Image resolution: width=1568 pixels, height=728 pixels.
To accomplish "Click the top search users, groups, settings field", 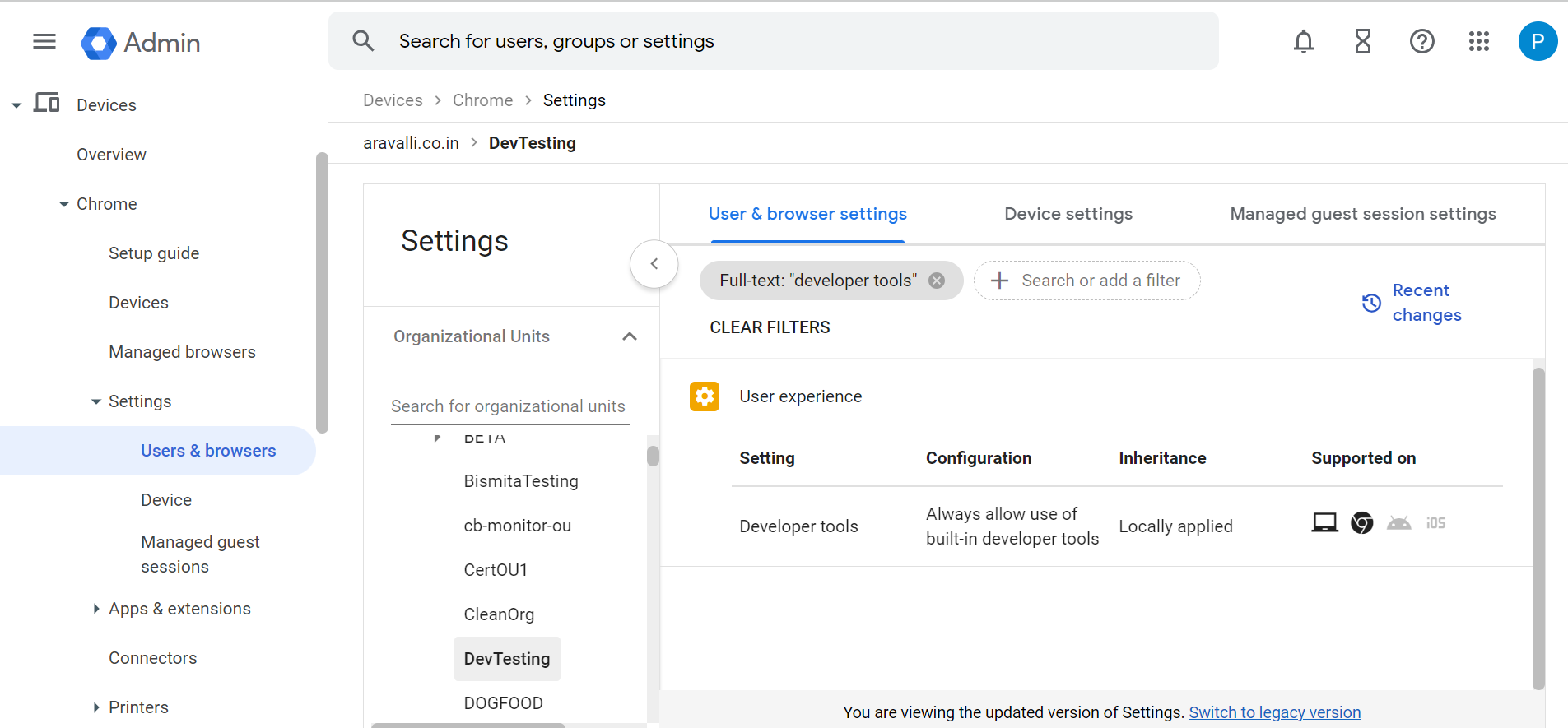I will [773, 41].
